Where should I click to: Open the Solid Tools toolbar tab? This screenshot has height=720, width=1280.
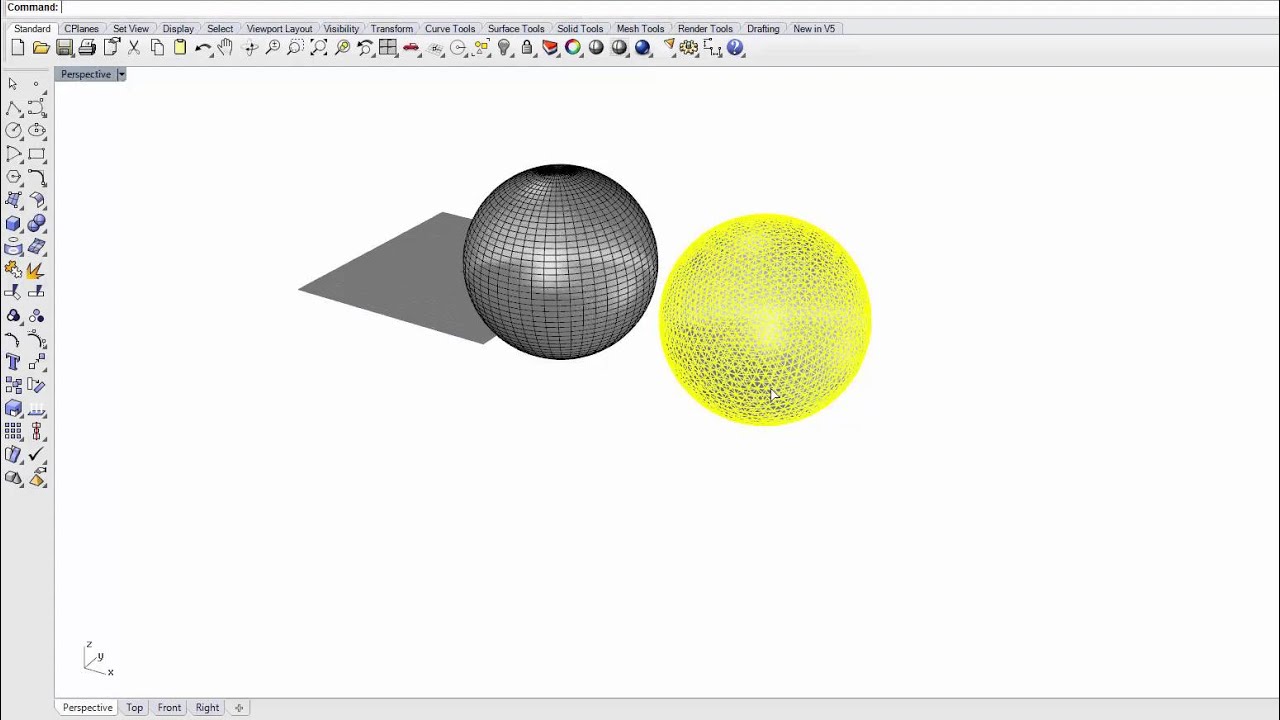[580, 29]
